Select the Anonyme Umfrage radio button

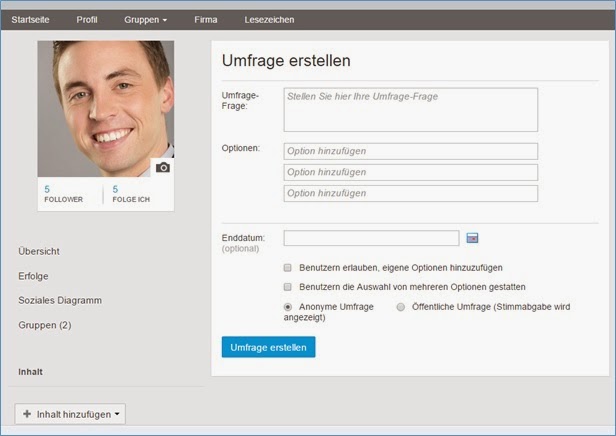pyautogui.click(x=288, y=307)
